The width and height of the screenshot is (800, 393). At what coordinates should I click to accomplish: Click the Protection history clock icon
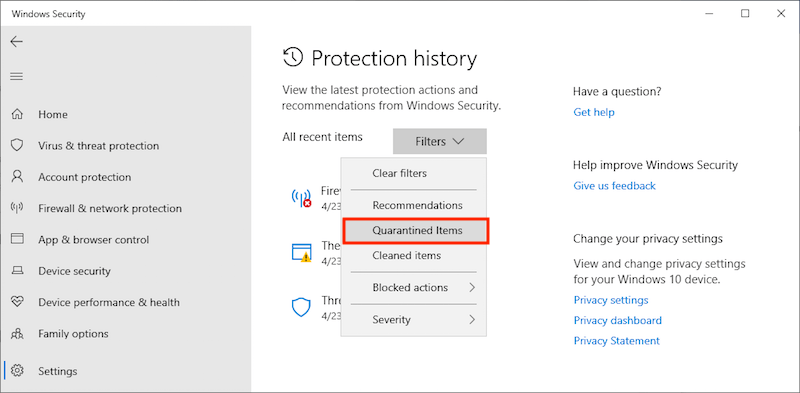[x=293, y=58]
